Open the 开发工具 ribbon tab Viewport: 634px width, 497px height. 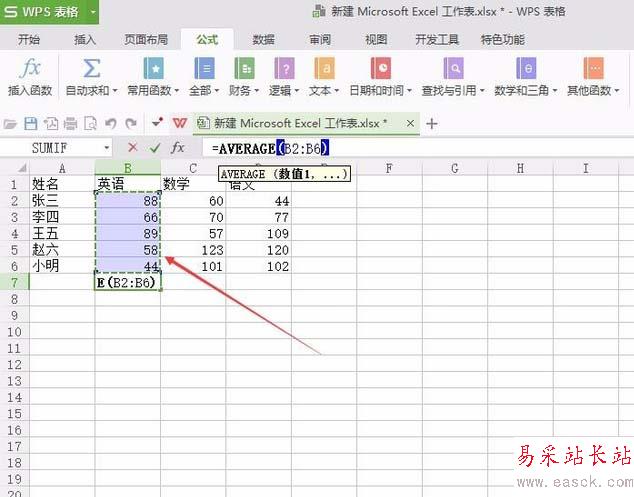coord(437,40)
